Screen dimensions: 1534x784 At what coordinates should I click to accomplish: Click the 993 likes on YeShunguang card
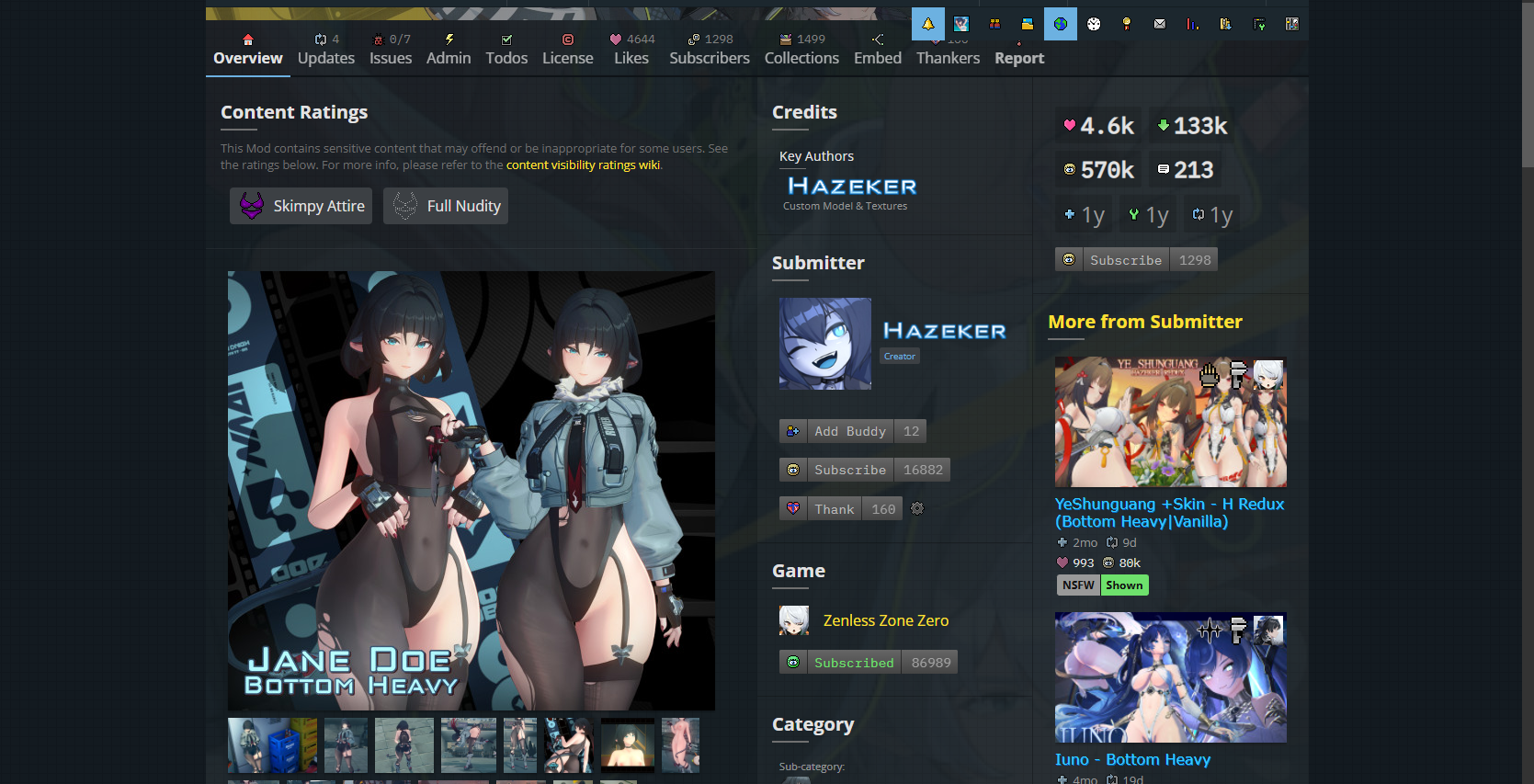[x=1075, y=563]
